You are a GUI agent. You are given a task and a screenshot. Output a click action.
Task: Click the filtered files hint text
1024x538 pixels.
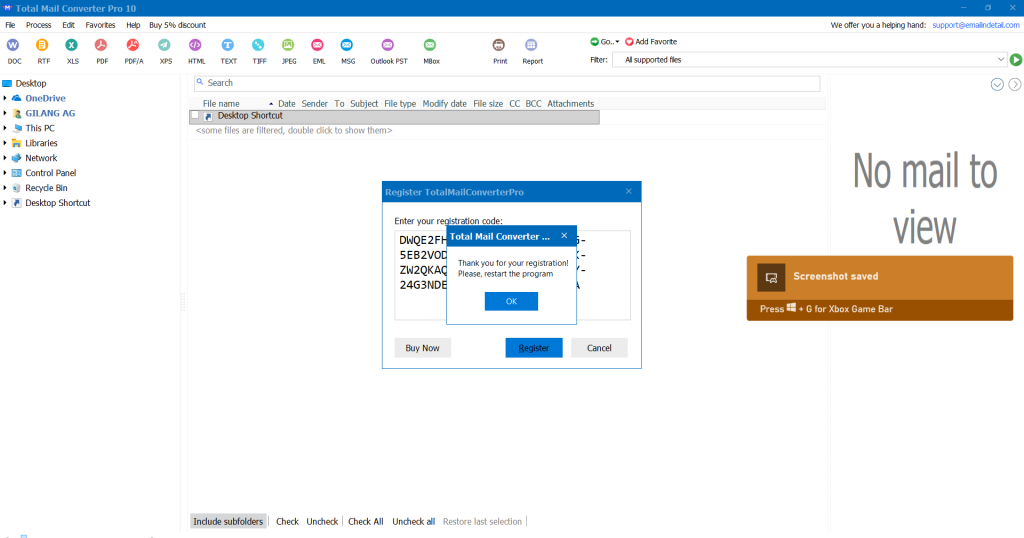294,130
